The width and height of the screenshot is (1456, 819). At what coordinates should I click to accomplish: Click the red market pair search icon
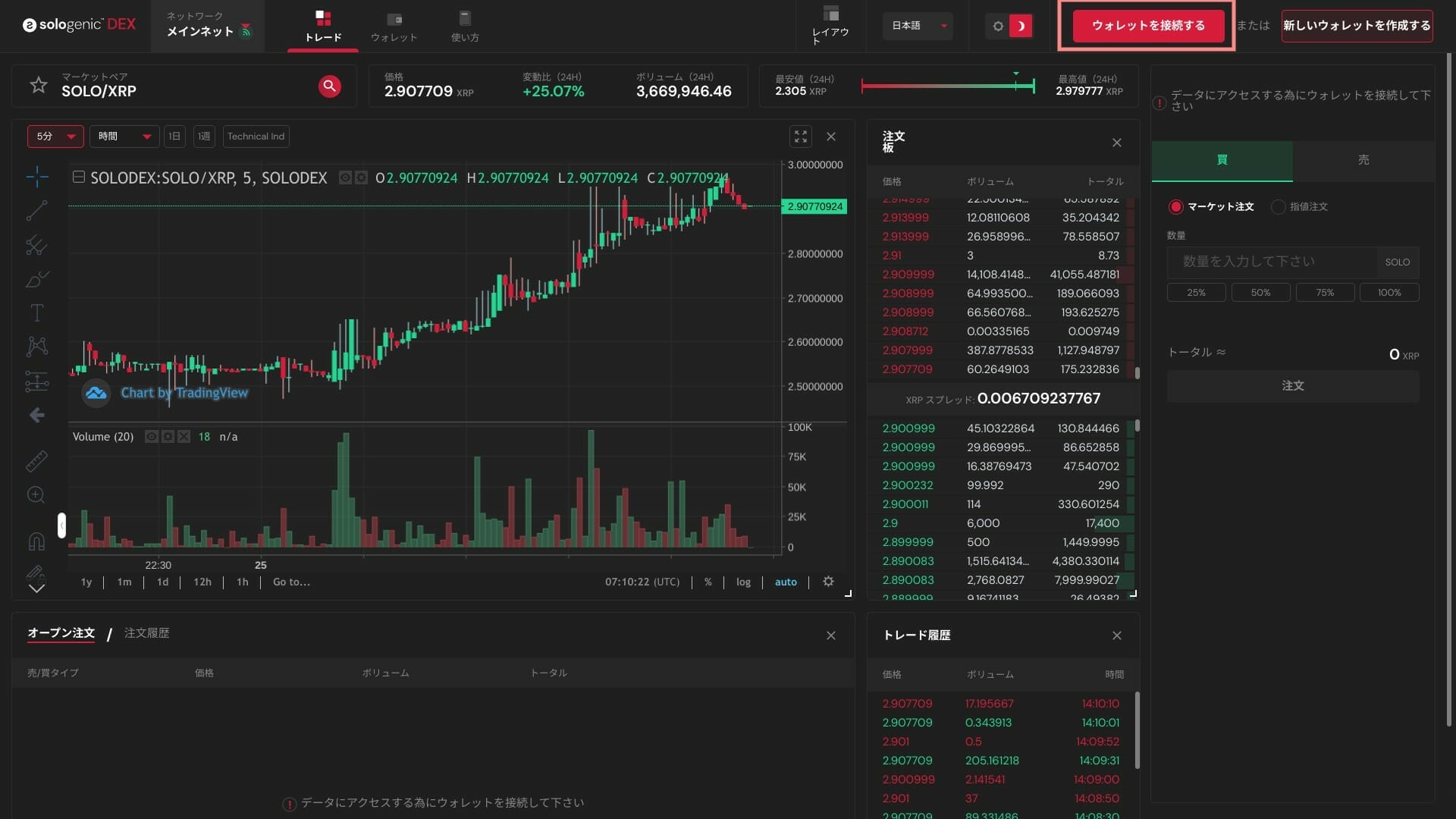click(x=329, y=86)
